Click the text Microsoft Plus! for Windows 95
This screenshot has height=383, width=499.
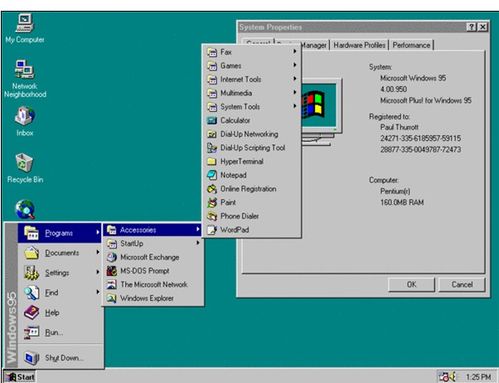pos(426,100)
